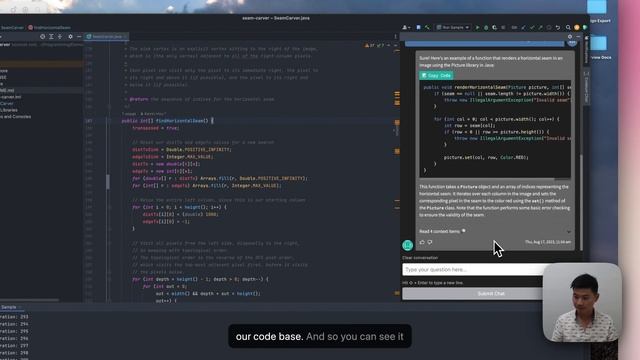Click the findHorizontalSeam breadcrumb item
Screen dimensions: 640x360
pyautogui.click(x=49, y=28)
